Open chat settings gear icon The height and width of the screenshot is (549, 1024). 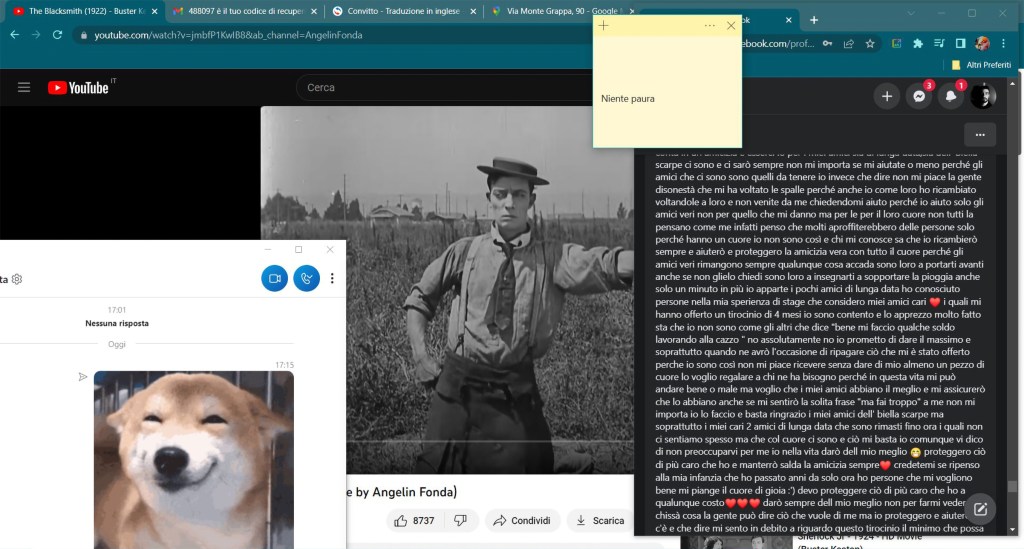(x=17, y=279)
